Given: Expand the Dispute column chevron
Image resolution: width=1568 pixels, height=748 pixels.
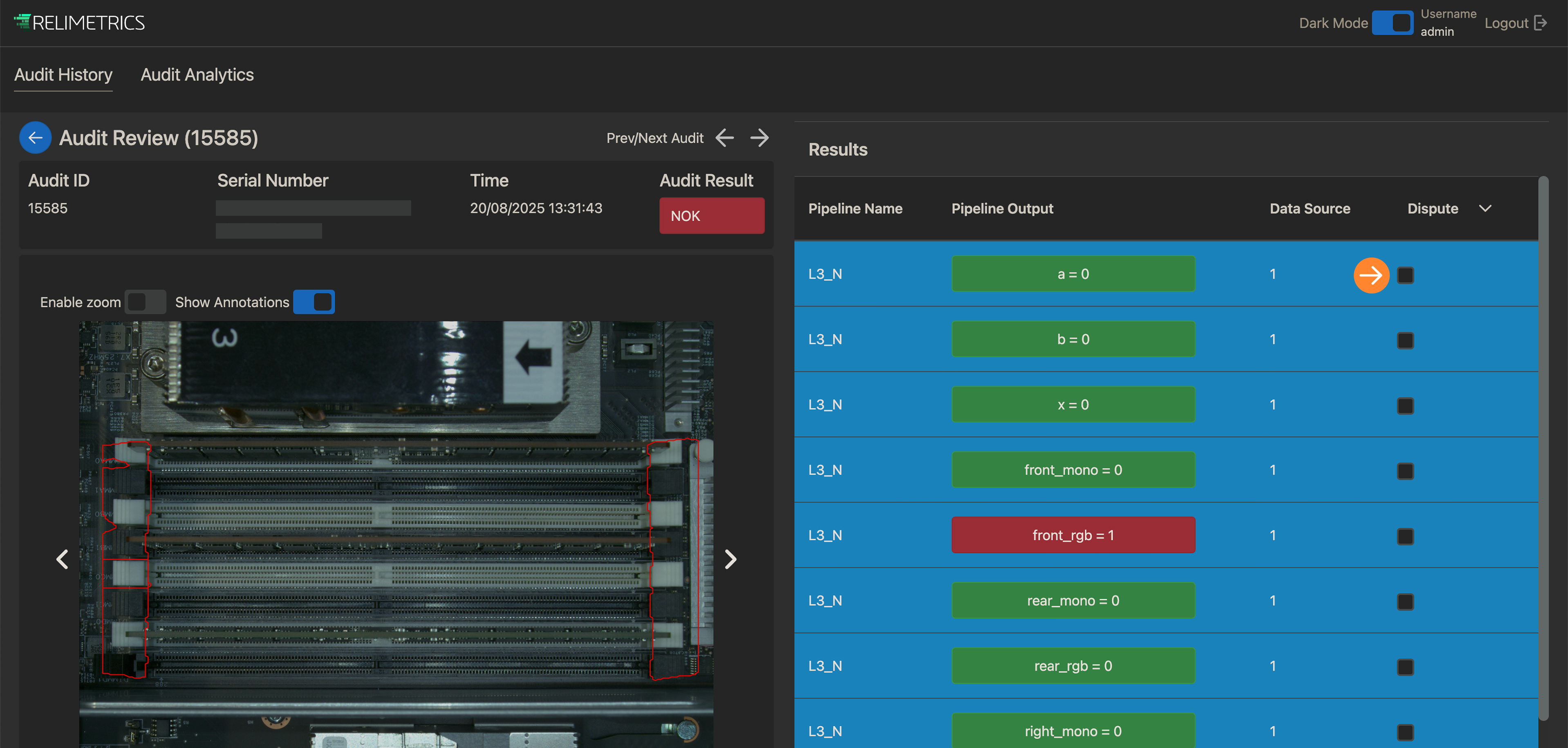Looking at the screenshot, I should [1485, 208].
